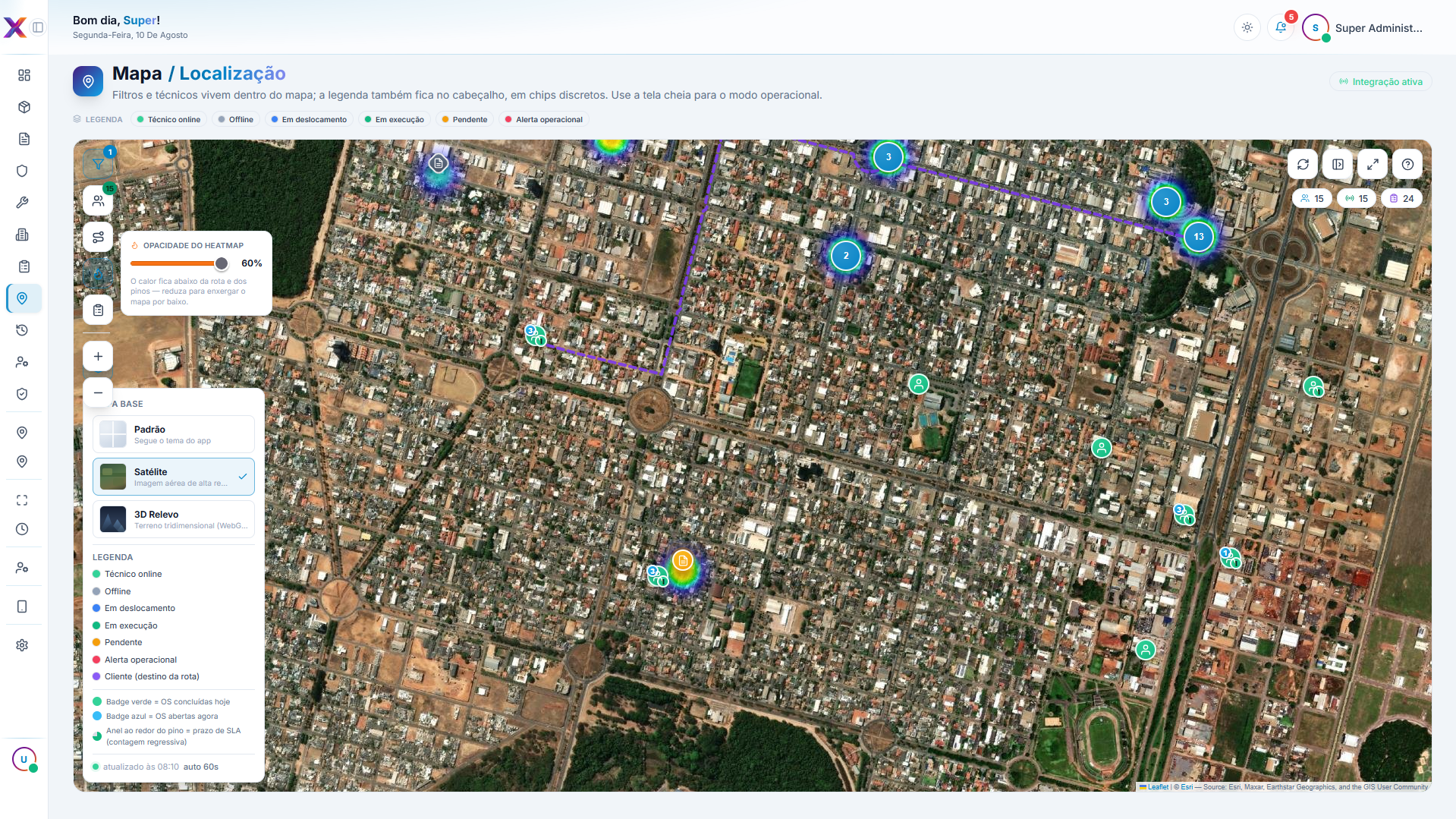Click the orders count chip showing 24
Screen dimensions: 1456x819
[1401, 198]
